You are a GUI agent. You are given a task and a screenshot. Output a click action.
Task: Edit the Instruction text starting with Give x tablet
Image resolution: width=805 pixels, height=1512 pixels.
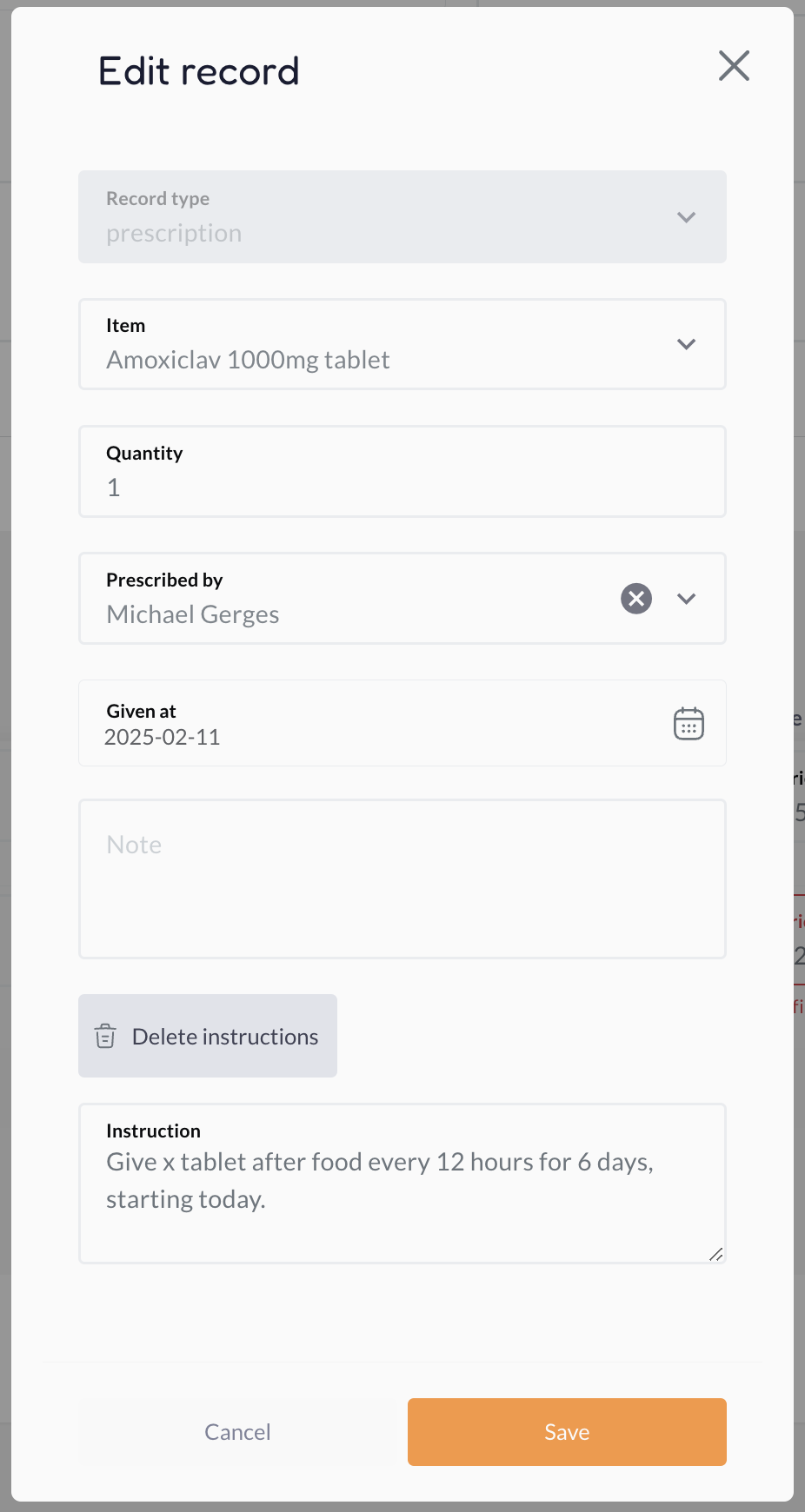pos(402,1184)
